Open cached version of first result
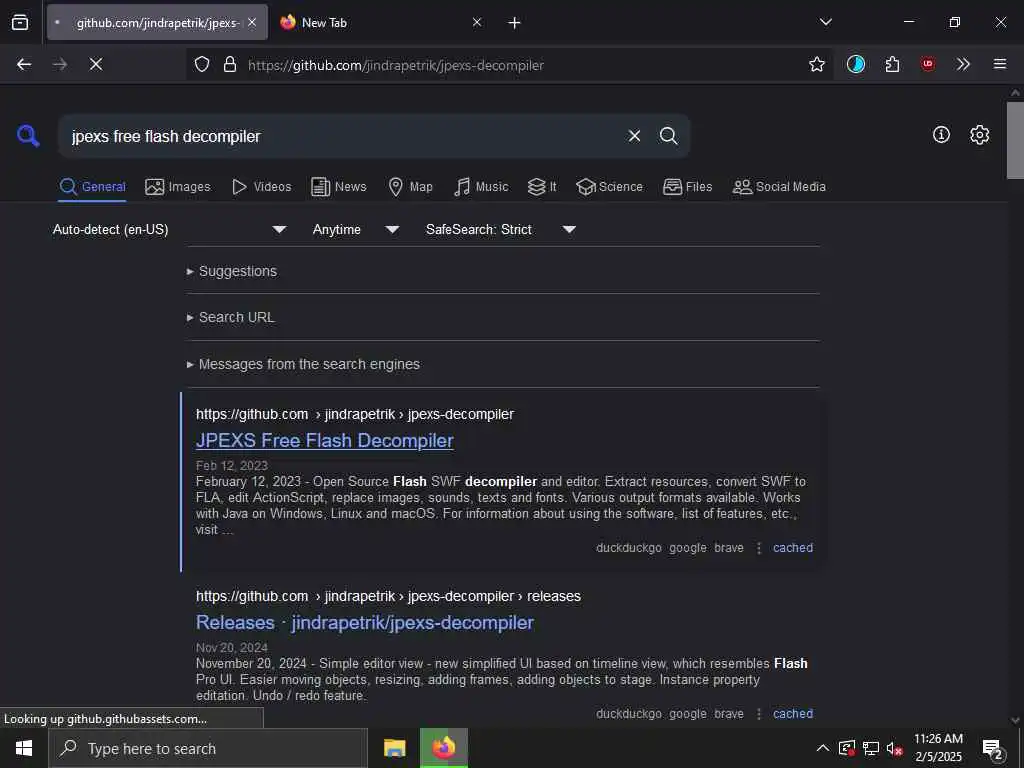The height and width of the screenshot is (768, 1024). click(x=793, y=548)
